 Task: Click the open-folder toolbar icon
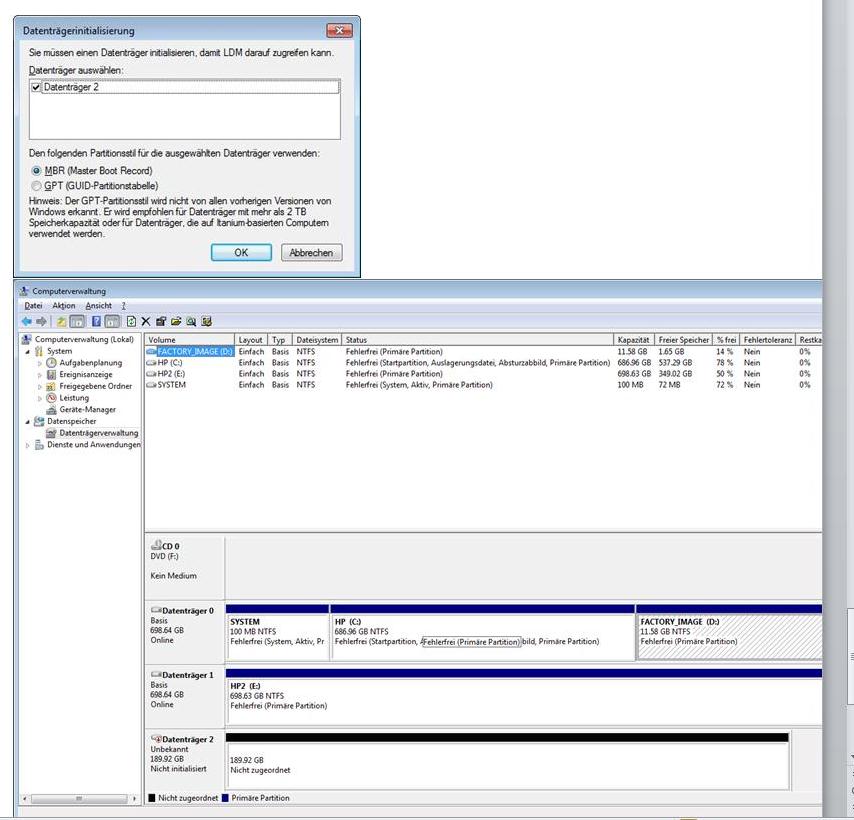pyautogui.click(x=176, y=322)
